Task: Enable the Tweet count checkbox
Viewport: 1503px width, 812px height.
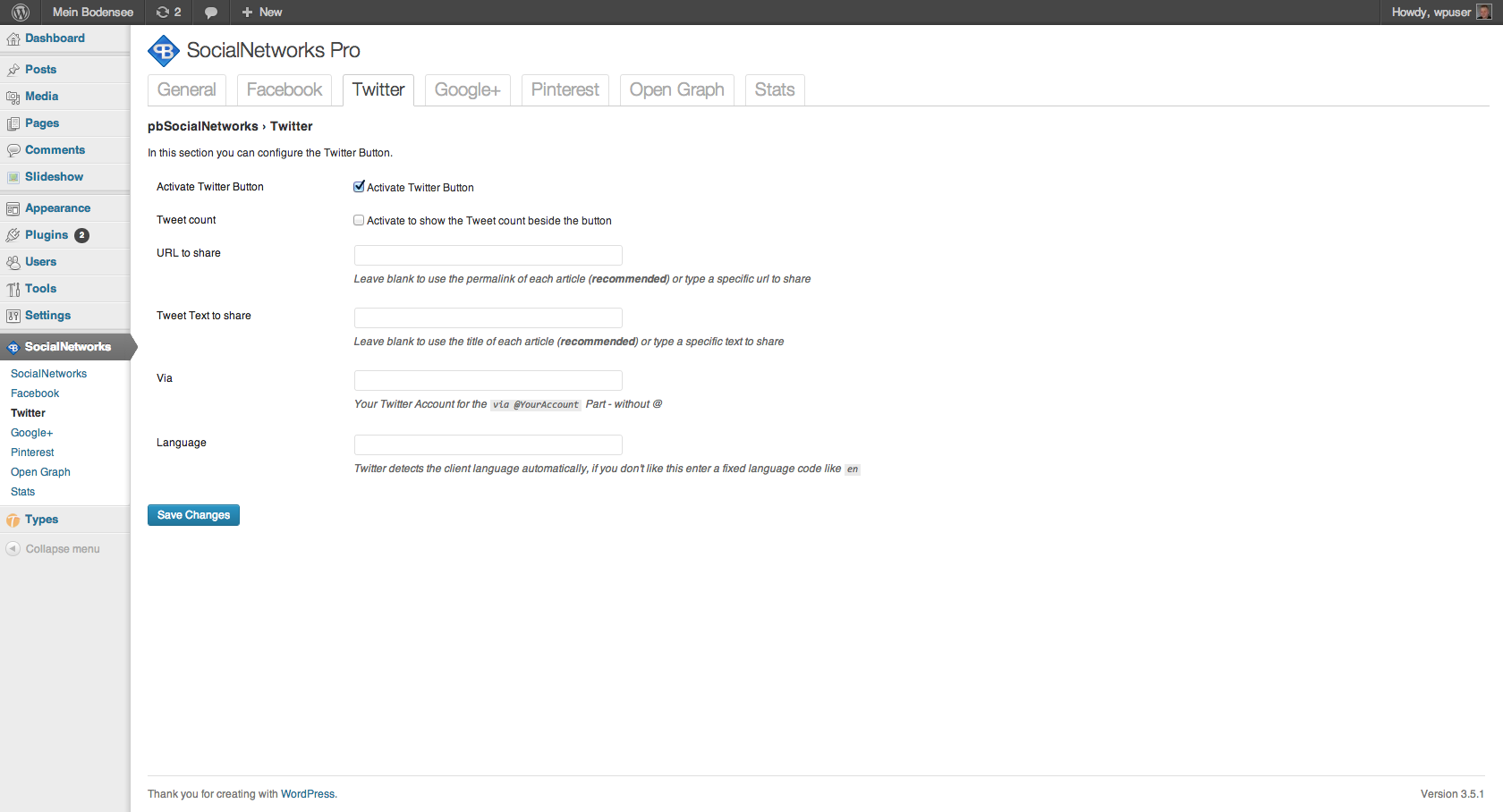Action: (x=359, y=220)
